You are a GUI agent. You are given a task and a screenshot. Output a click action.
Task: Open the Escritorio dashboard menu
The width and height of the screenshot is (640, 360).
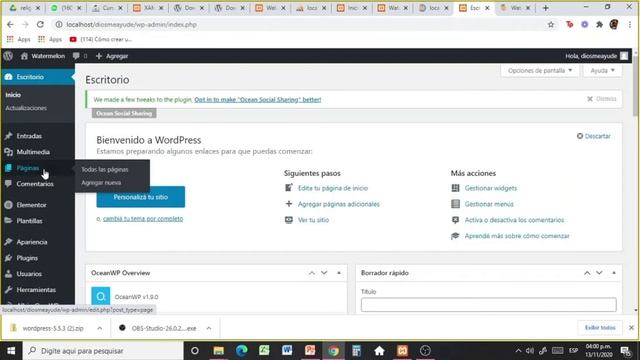click(x=37, y=77)
